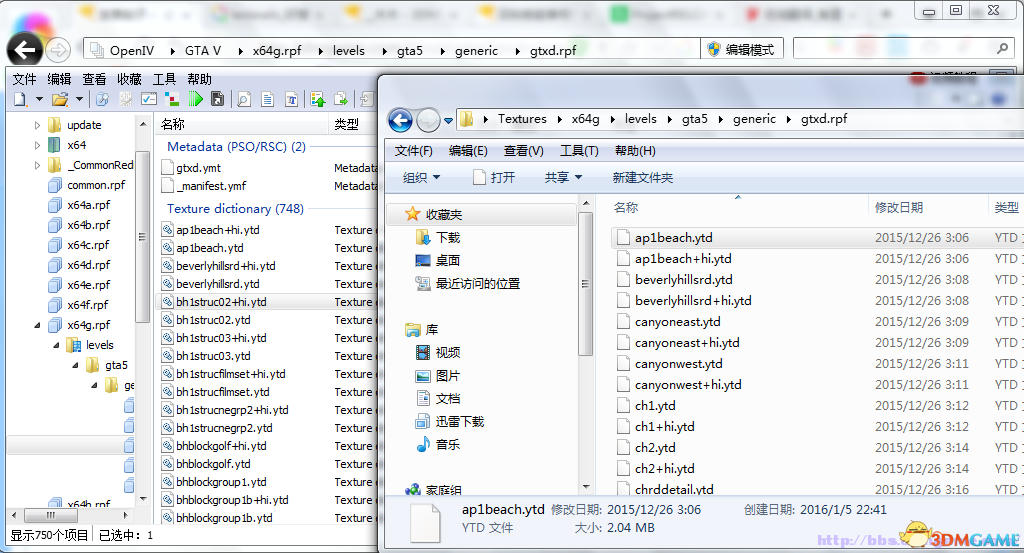Click 打开 button in Explorer toolbar
1024x553 pixels.
(x=494, y=178)
